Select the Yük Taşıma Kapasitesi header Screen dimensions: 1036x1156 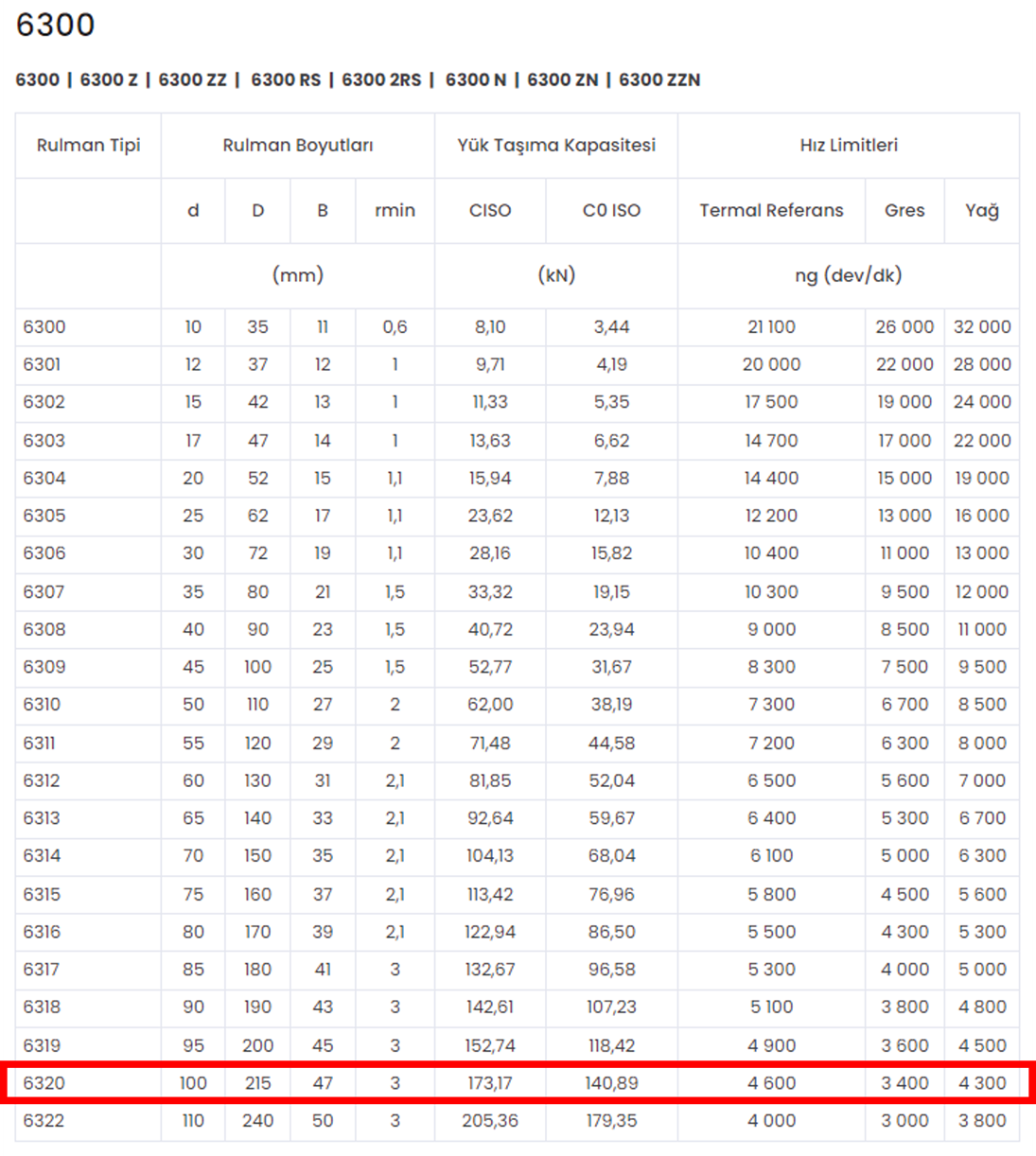tap(556, 145)
